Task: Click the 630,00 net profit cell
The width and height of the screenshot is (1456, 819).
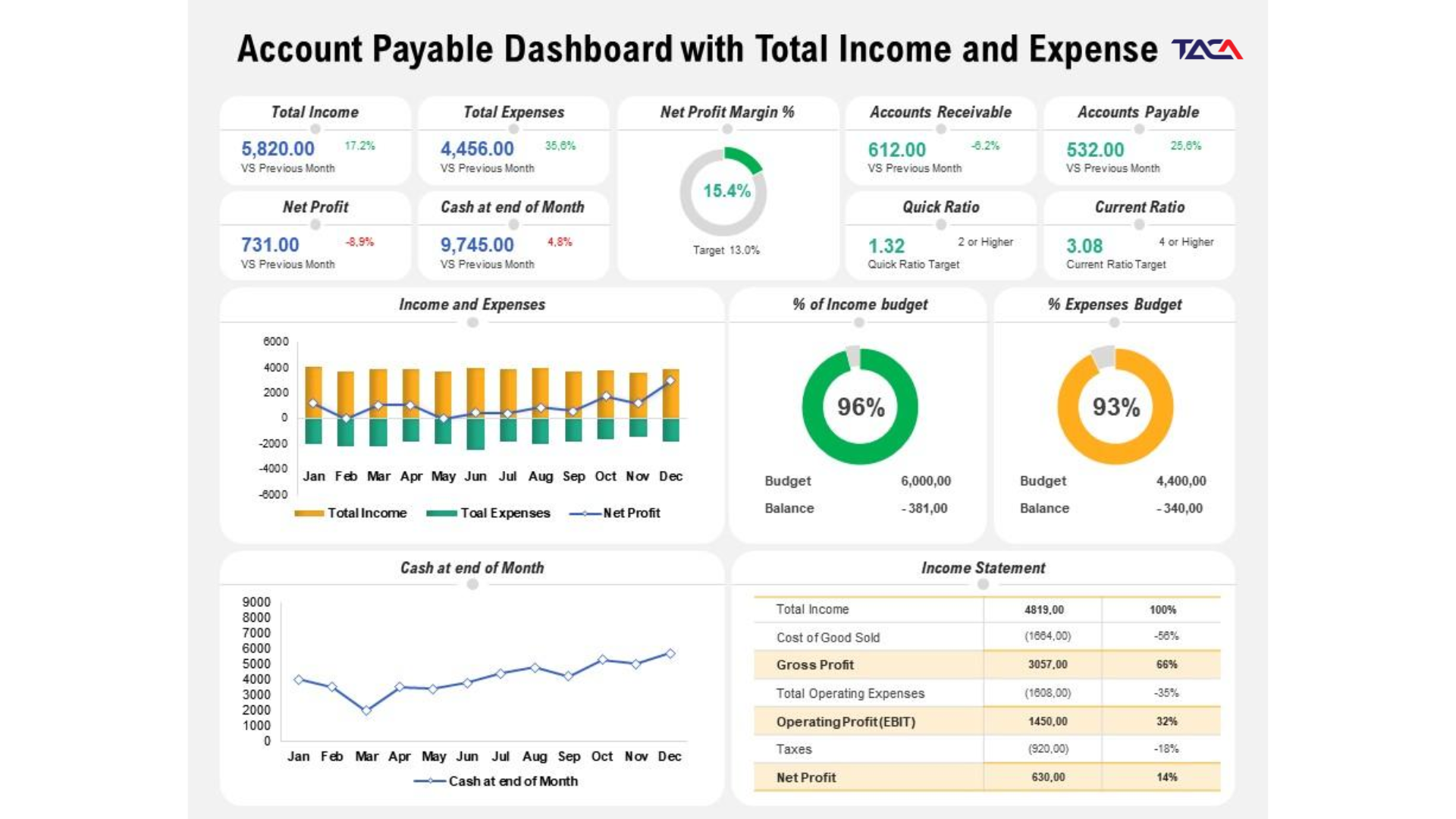Action: point(1048,777)
